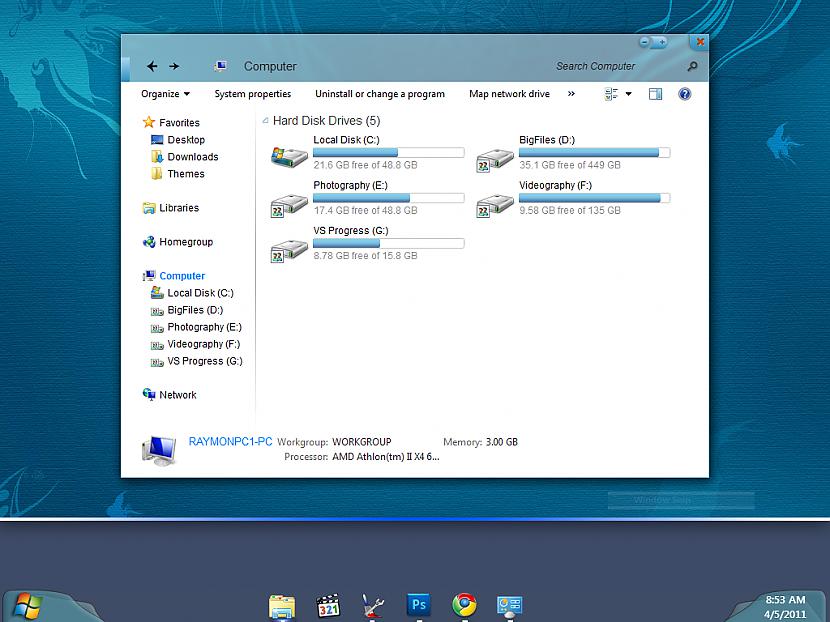This screenshot has height=622, width=830.
Task: Select the VS Progress (G:) drive icon
Action: pos(289,251)
